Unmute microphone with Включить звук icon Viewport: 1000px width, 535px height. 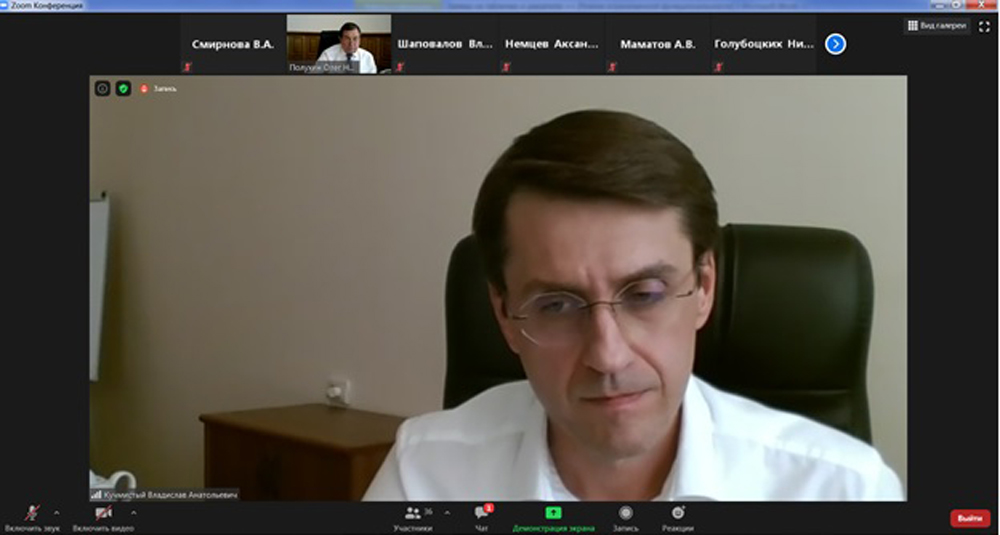[32, 513]
